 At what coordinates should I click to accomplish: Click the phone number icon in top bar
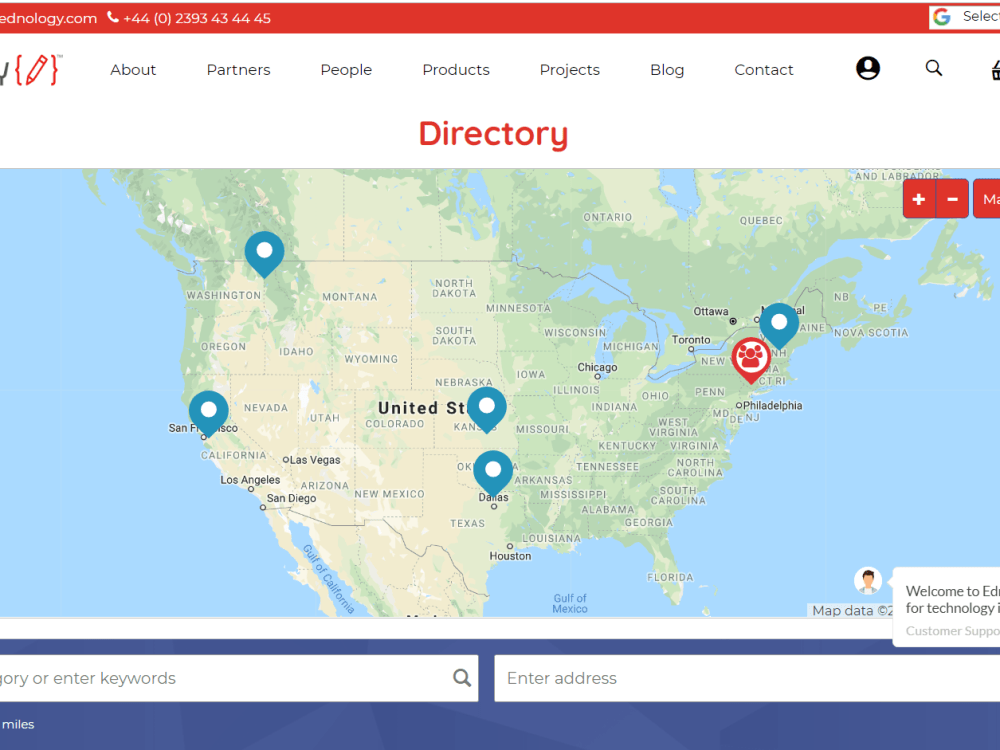click(x=113, y=17)
